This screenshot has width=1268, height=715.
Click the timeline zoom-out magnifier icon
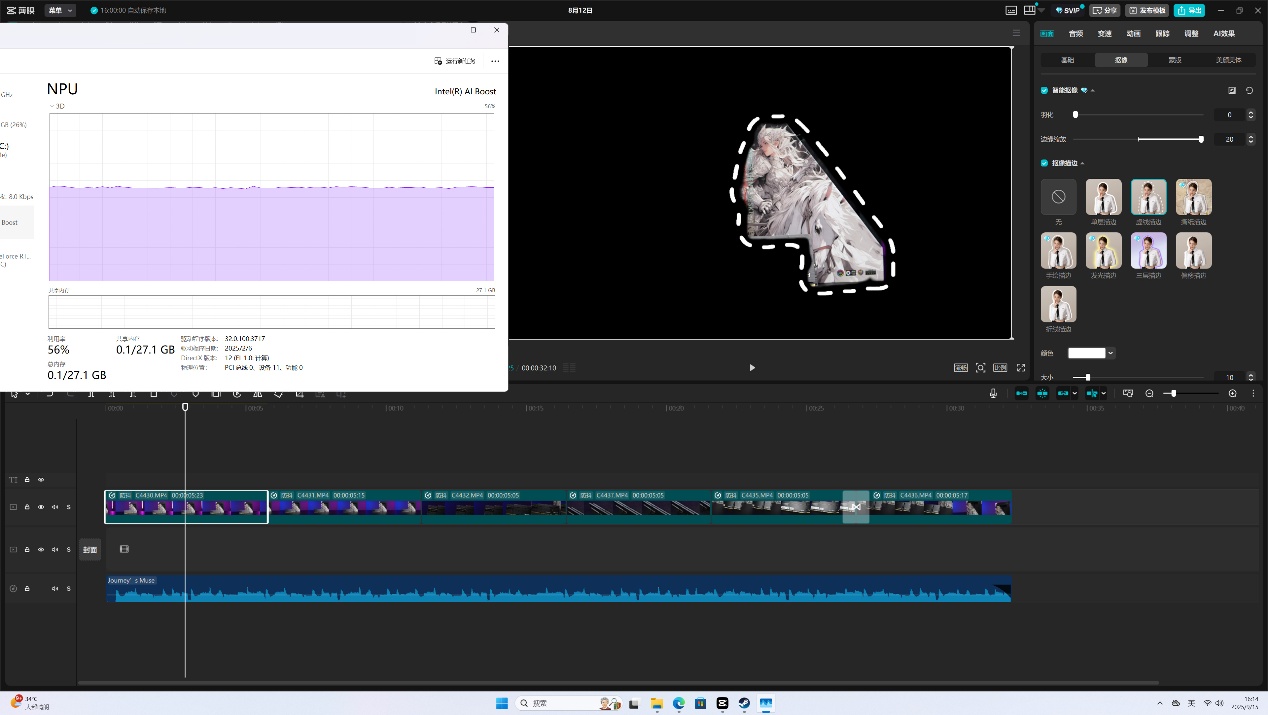point(1149,394)
